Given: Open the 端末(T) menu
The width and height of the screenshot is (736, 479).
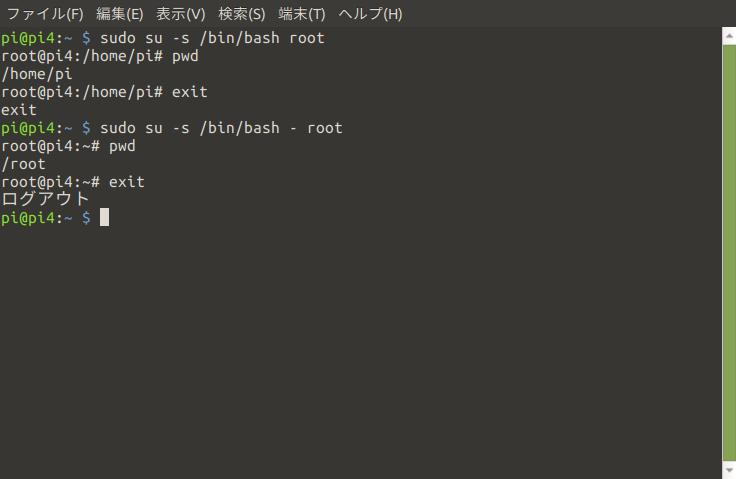Looking at the screenshot, I should tap(301, 14).
